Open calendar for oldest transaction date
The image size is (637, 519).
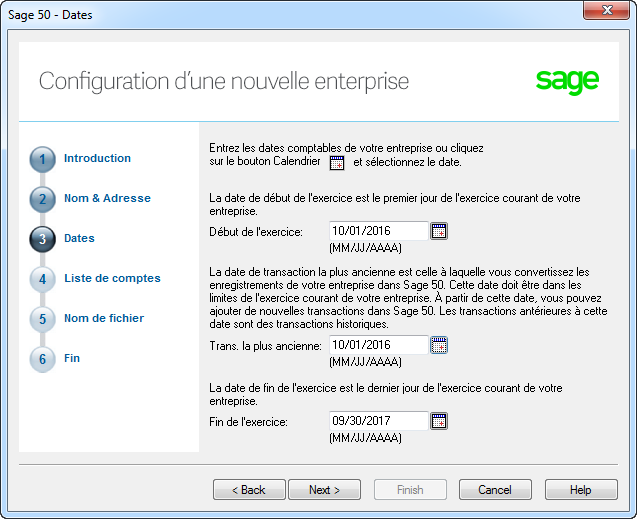(x=438, y=345)
